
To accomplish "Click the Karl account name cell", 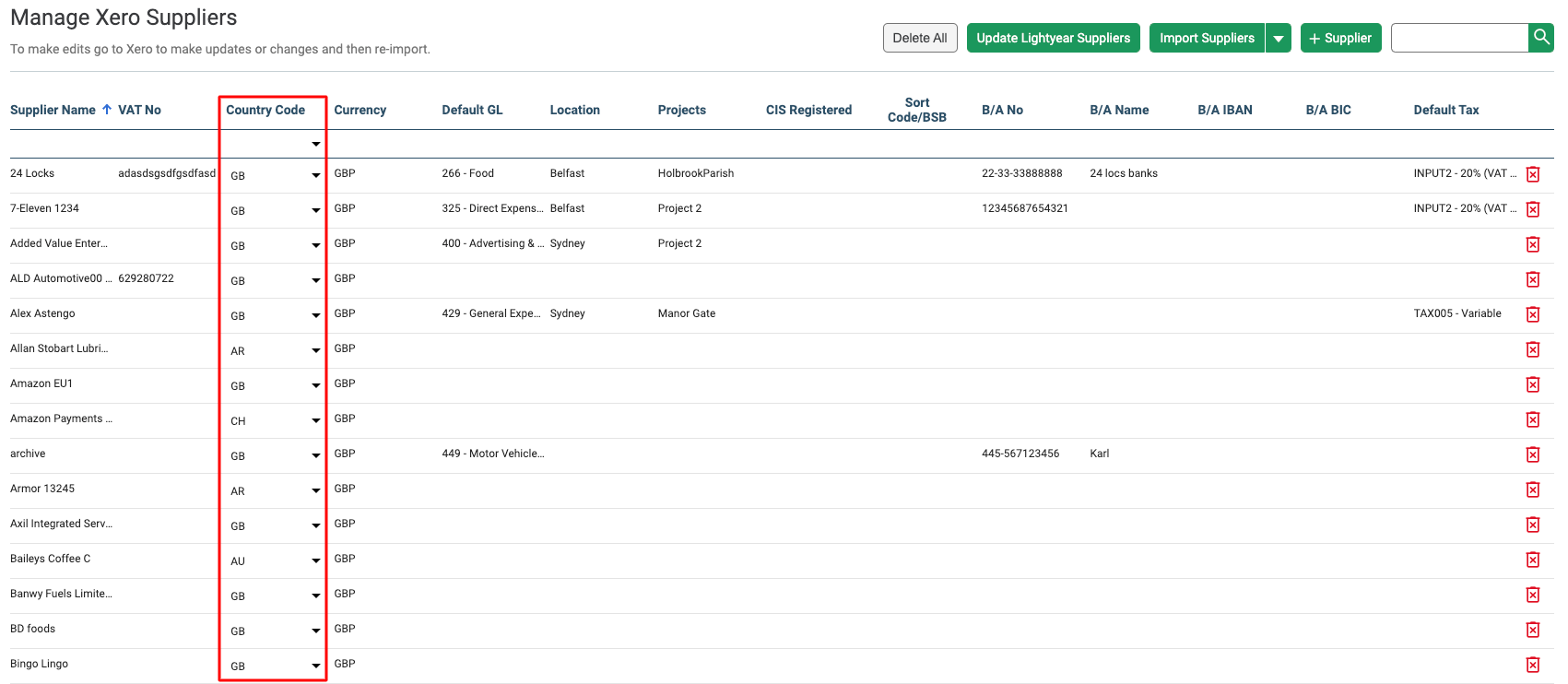I will (x=1100, y=454).
